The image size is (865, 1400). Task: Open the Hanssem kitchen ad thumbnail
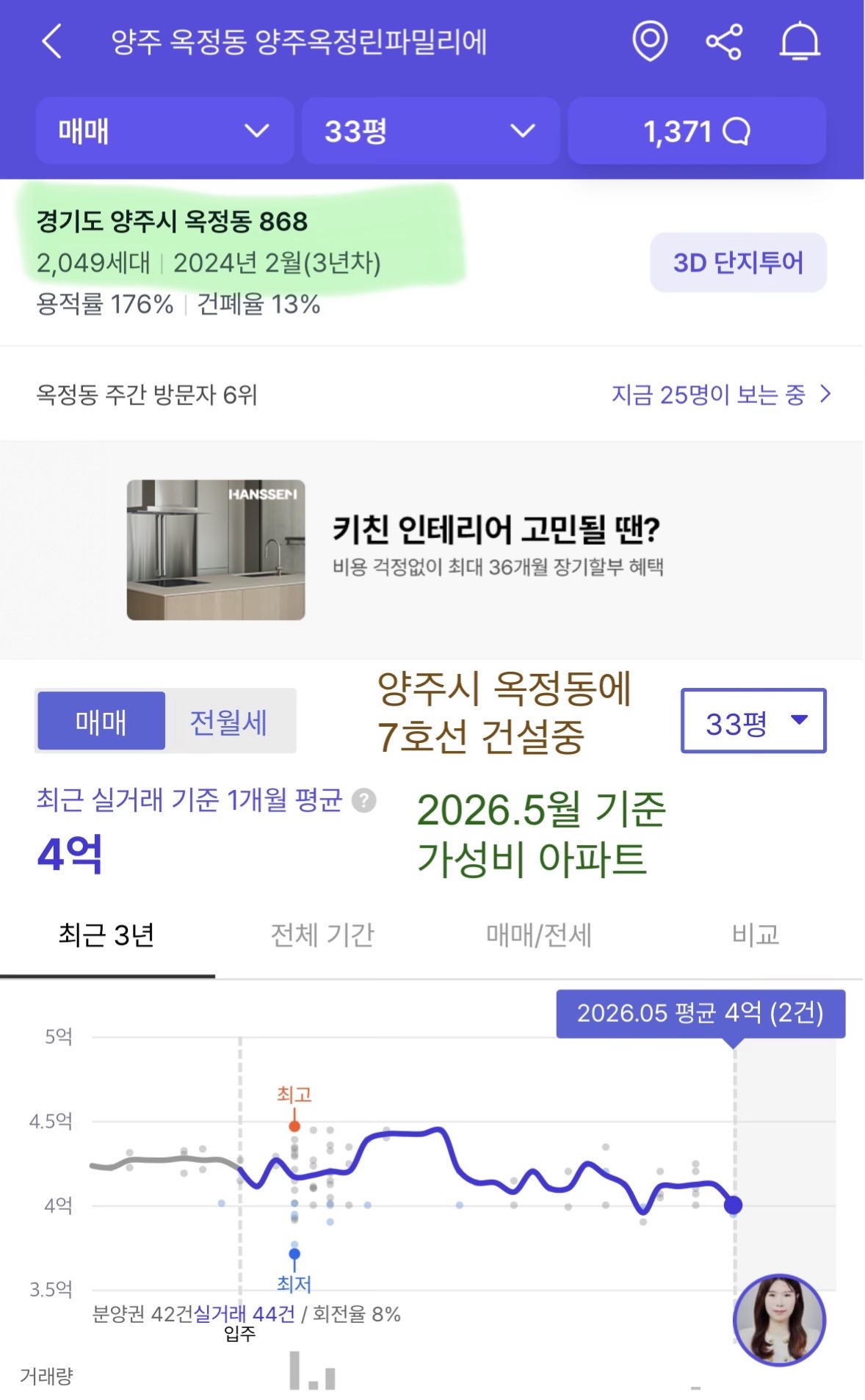coord(216,550)
